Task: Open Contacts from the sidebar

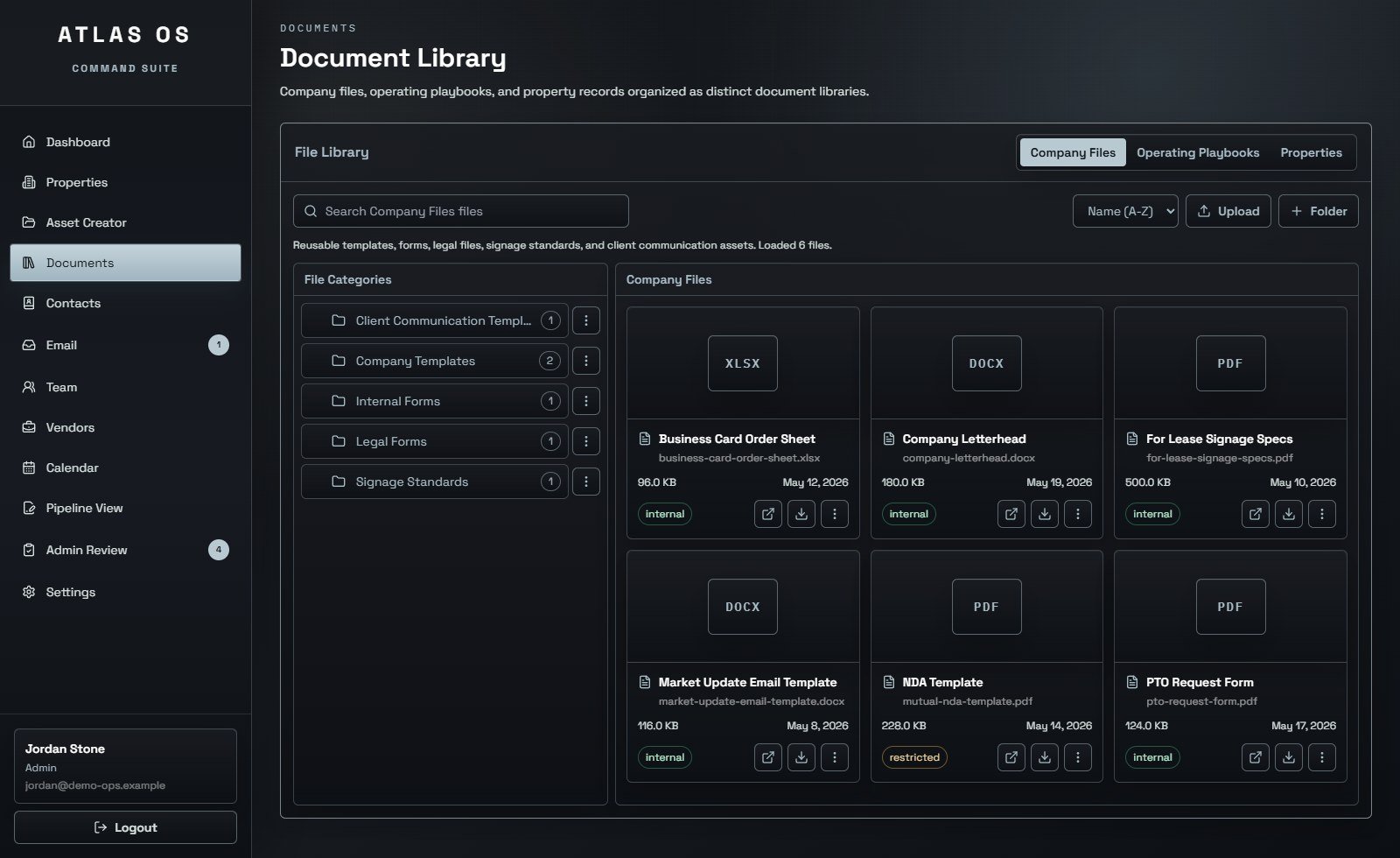Action: click(125, 303)
